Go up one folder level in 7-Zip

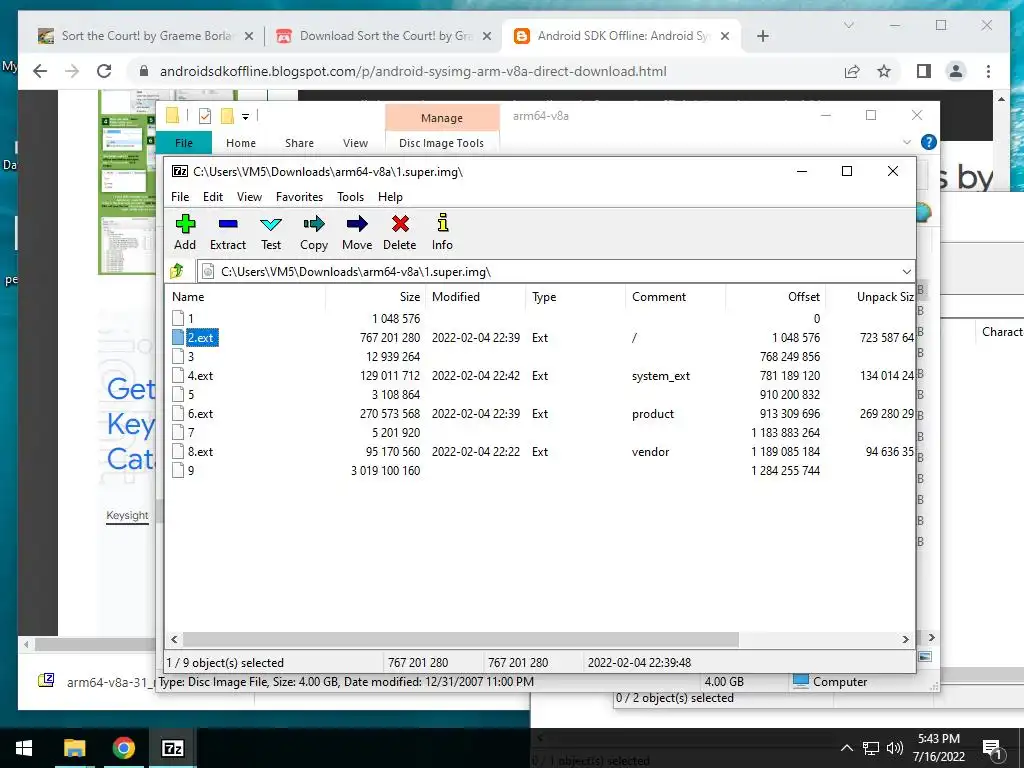[x=177, y=271]
